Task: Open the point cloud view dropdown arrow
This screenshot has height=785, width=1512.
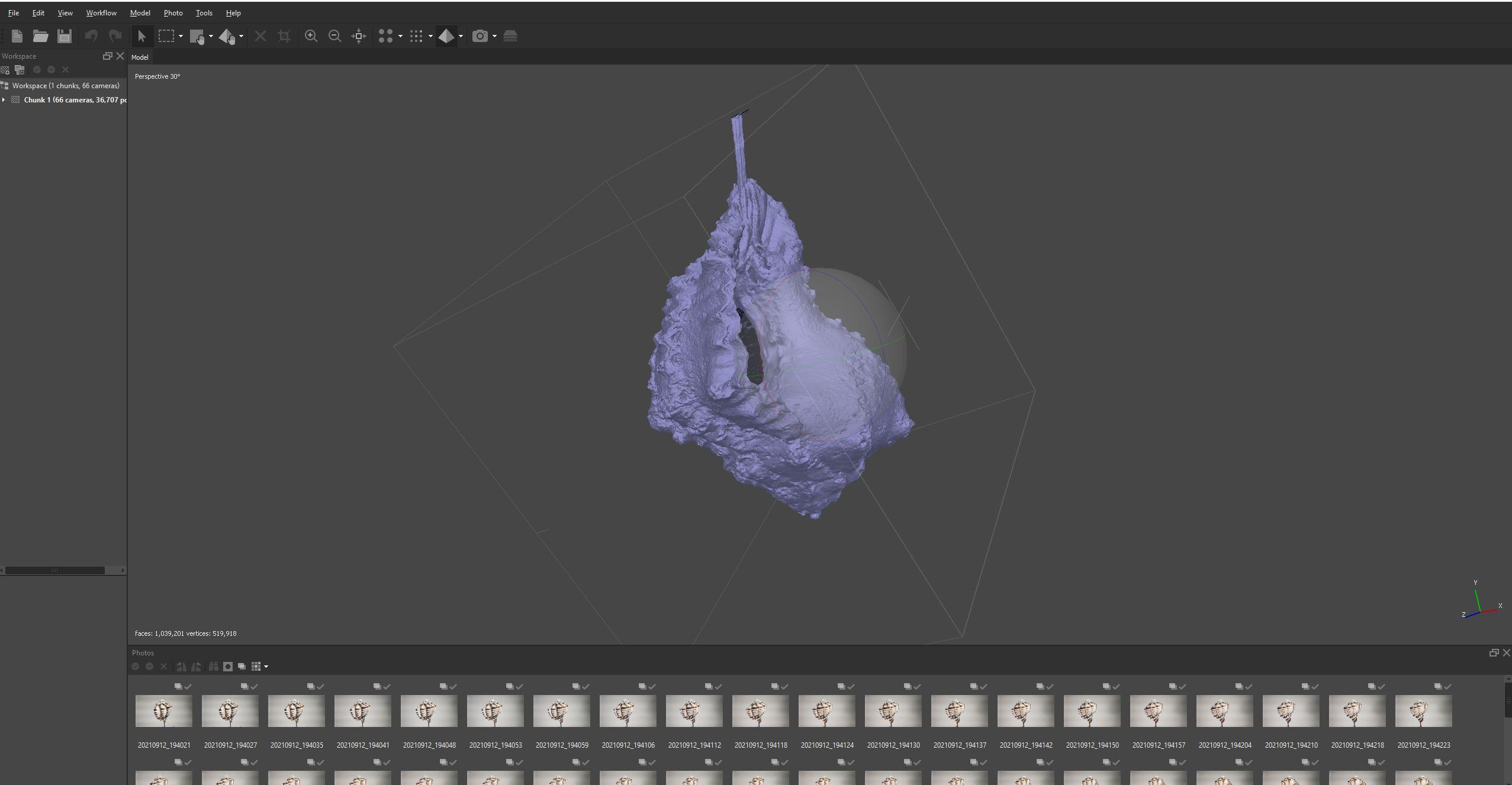Action: pos(400,36)
